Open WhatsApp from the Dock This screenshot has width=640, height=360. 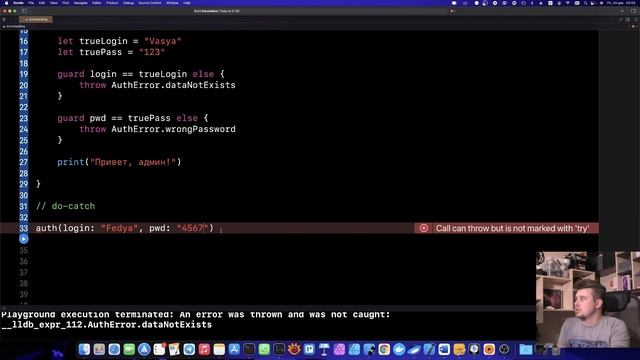point(264,349)
